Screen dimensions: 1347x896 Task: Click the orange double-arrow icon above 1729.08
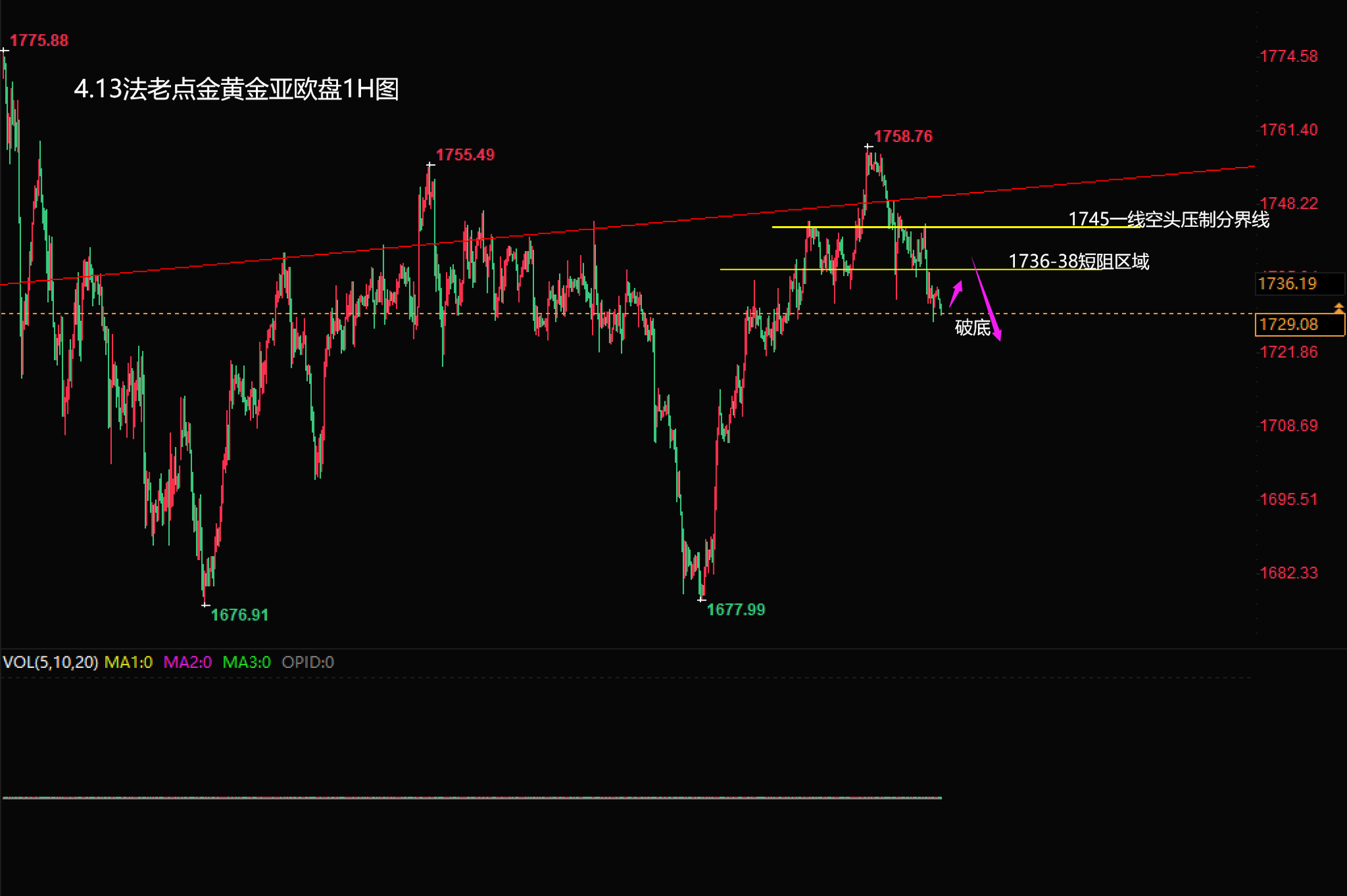coord(1338,308)
